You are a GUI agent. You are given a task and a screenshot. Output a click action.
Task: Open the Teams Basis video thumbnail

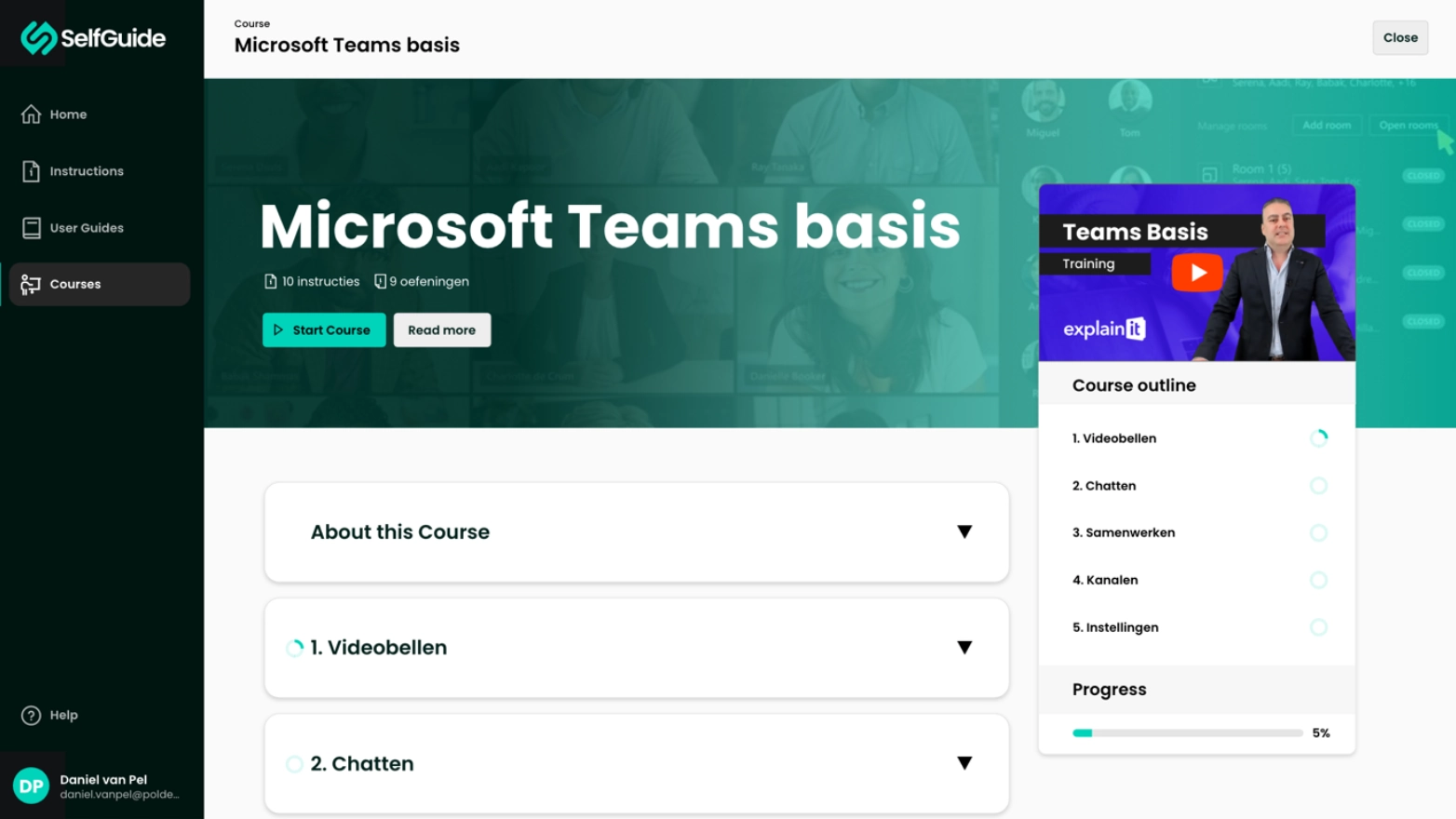point(1197,273)
